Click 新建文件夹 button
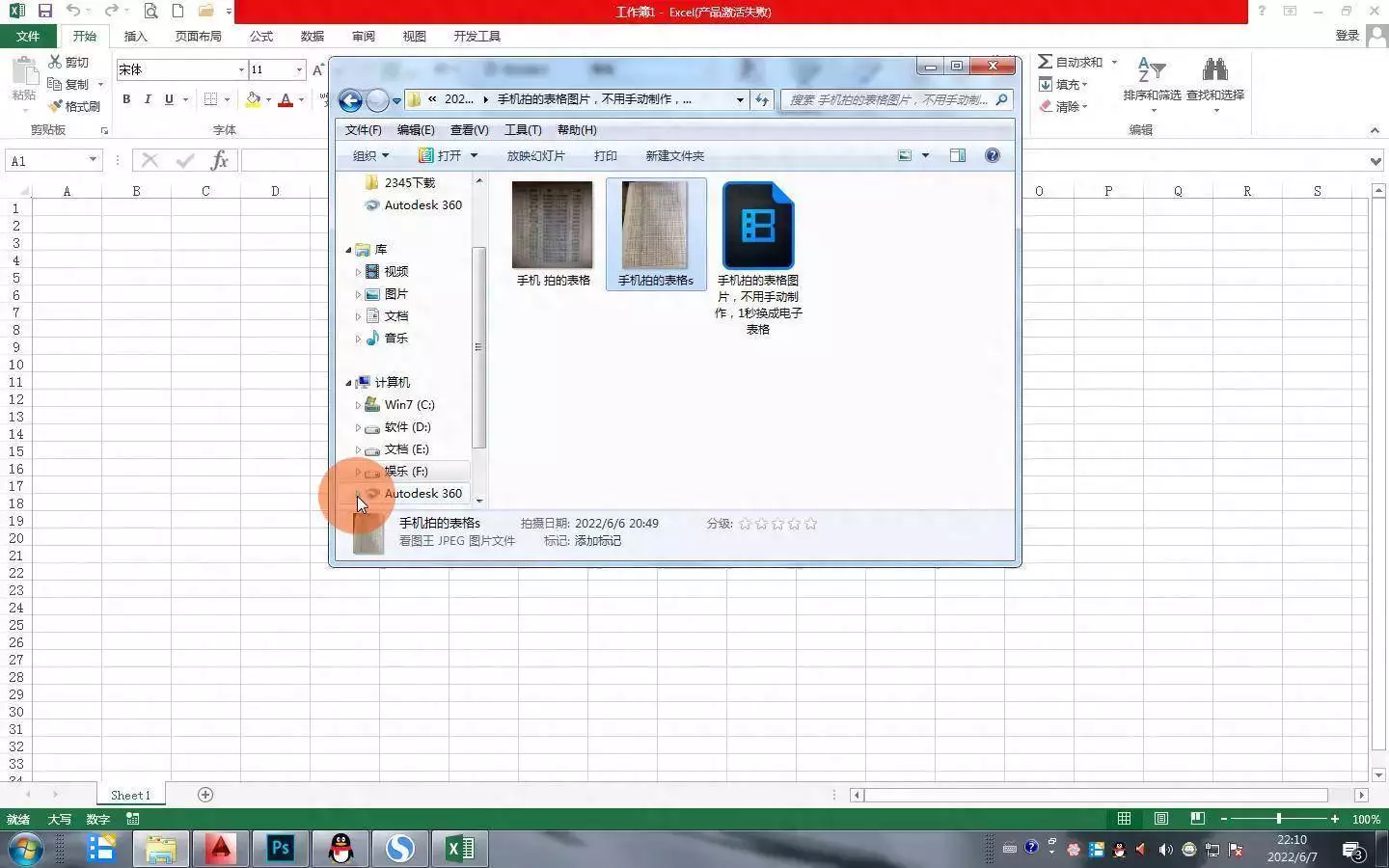Viewport: 1389px width, 868px height. point(675,155)
